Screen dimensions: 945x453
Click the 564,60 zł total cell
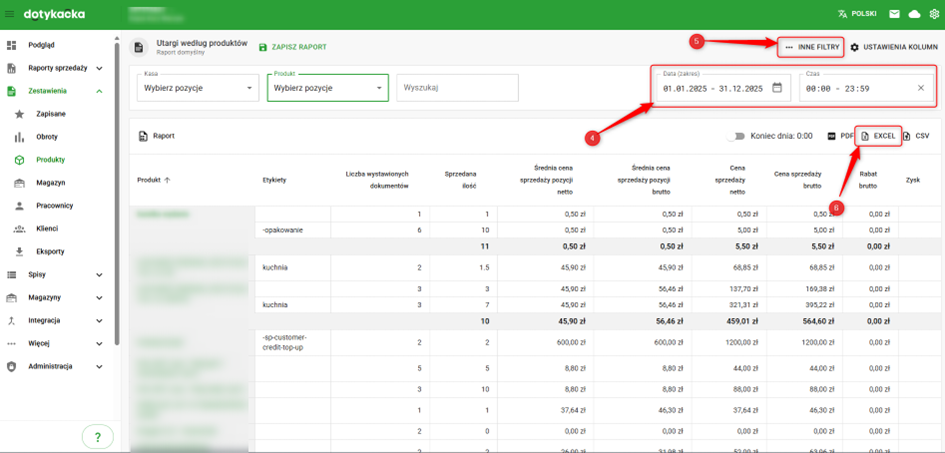coord(805,321)
